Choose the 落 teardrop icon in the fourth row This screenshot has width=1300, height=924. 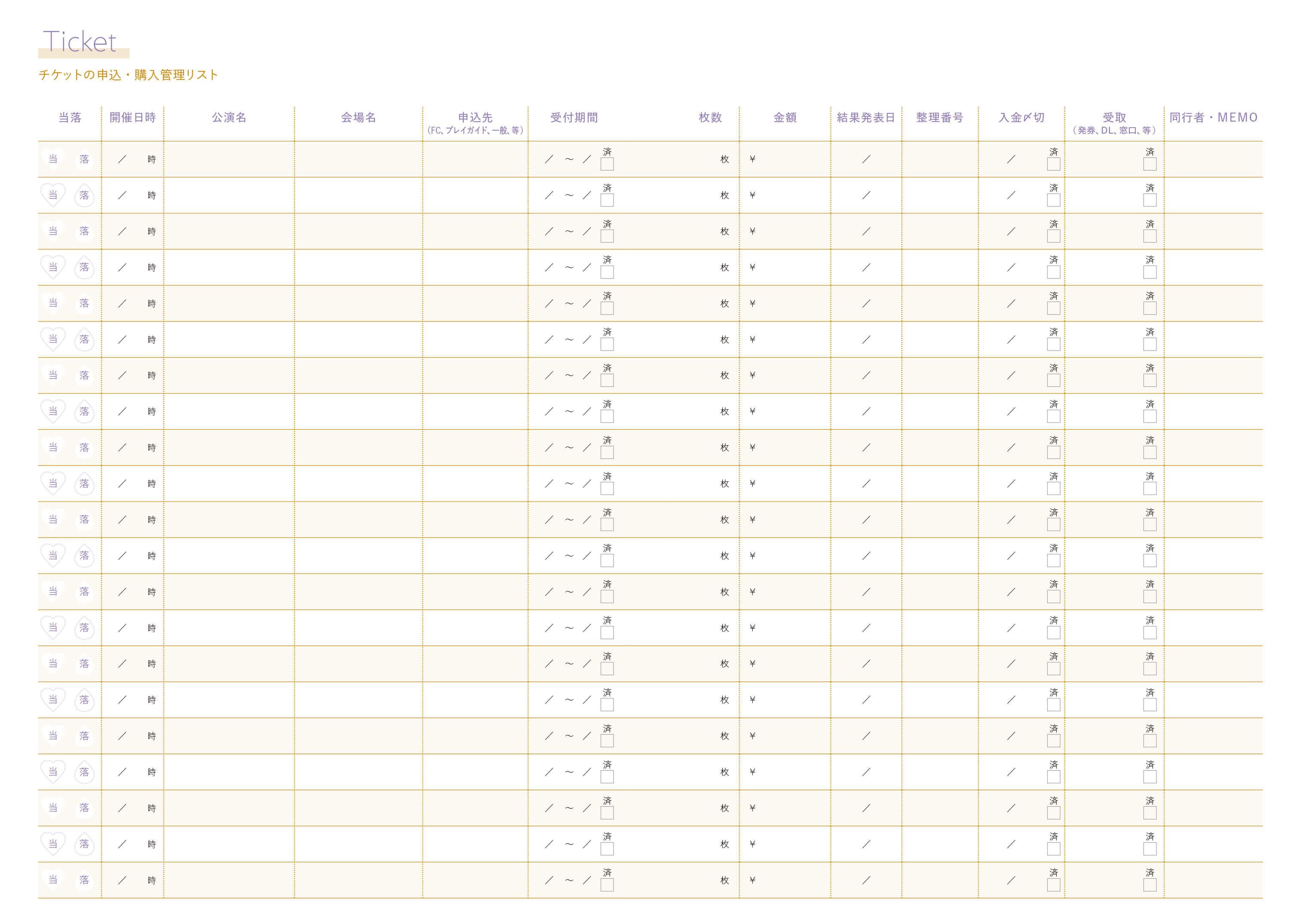tap(84, 267)
